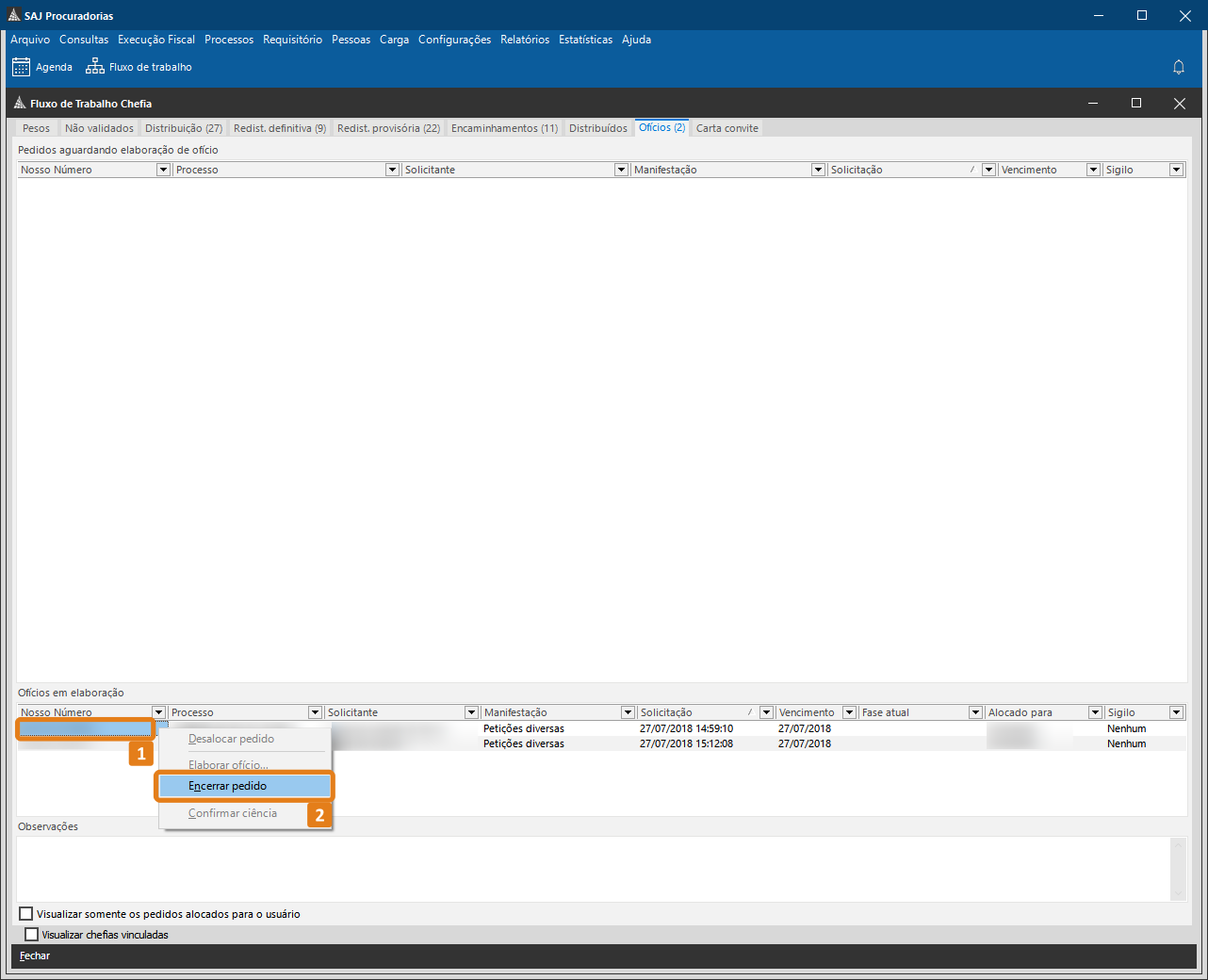Choose 'Elaborar ofício...' in context menu
Image resolution: width=1208 pixels, height=980 pixels.
[x=245, y=765]
